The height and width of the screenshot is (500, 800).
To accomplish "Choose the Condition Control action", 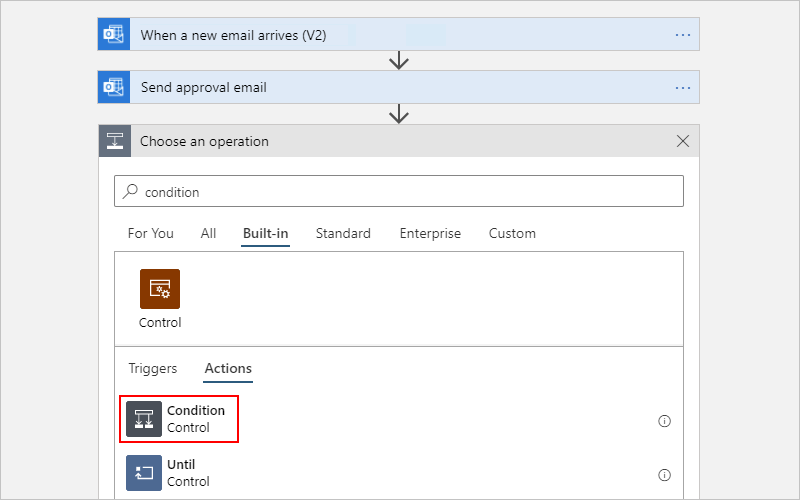I will pyautogui.click(x=179, y=419).
